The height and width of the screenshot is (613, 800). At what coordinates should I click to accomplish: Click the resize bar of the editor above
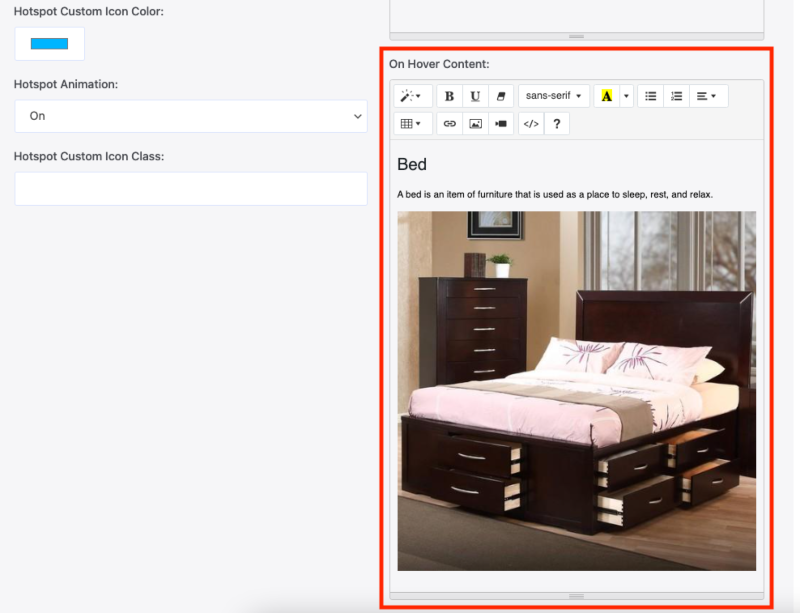tap(577, 36)
